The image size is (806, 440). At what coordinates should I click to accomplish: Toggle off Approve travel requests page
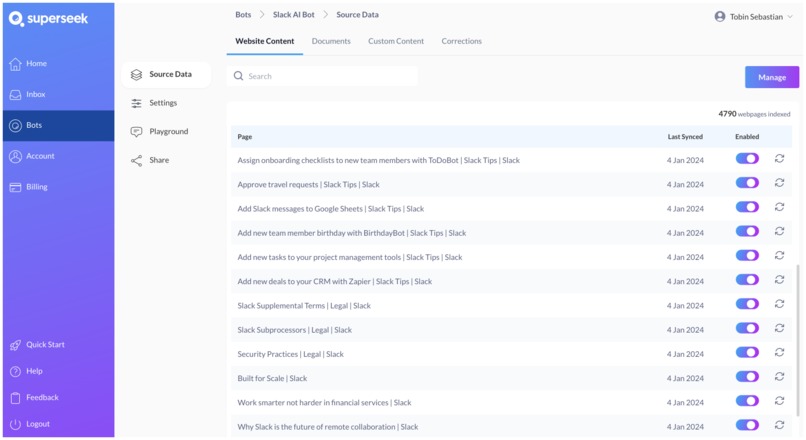coord(747,183)
